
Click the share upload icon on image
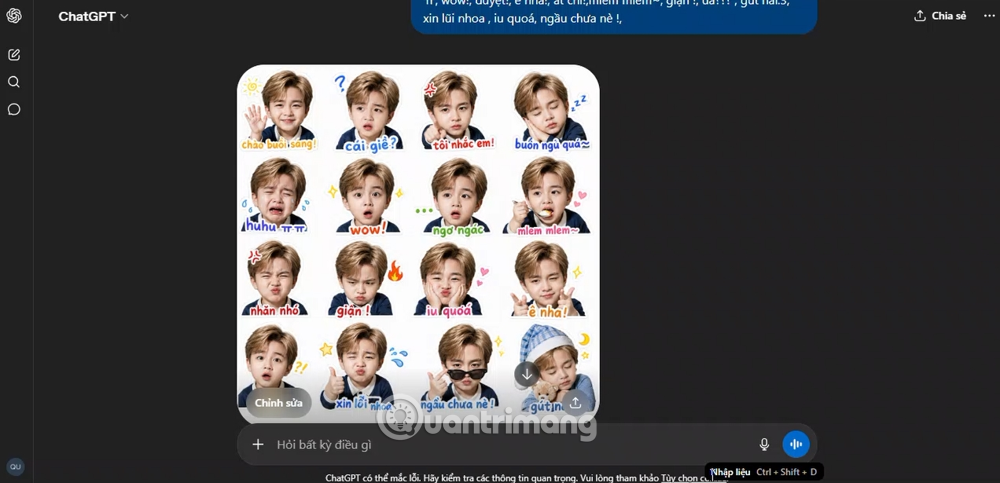tap(575, 403)
